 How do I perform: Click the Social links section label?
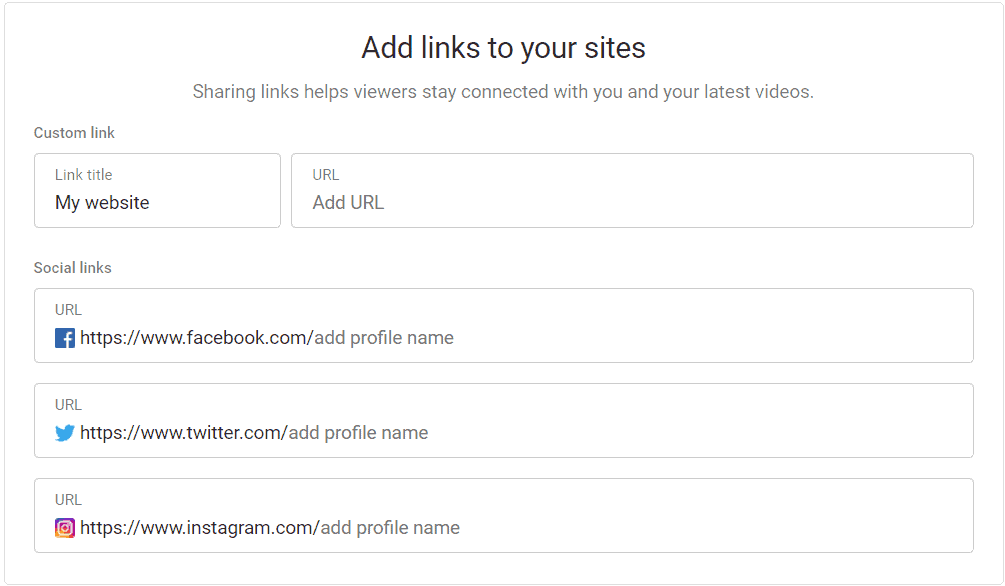(x=73, y=268)
